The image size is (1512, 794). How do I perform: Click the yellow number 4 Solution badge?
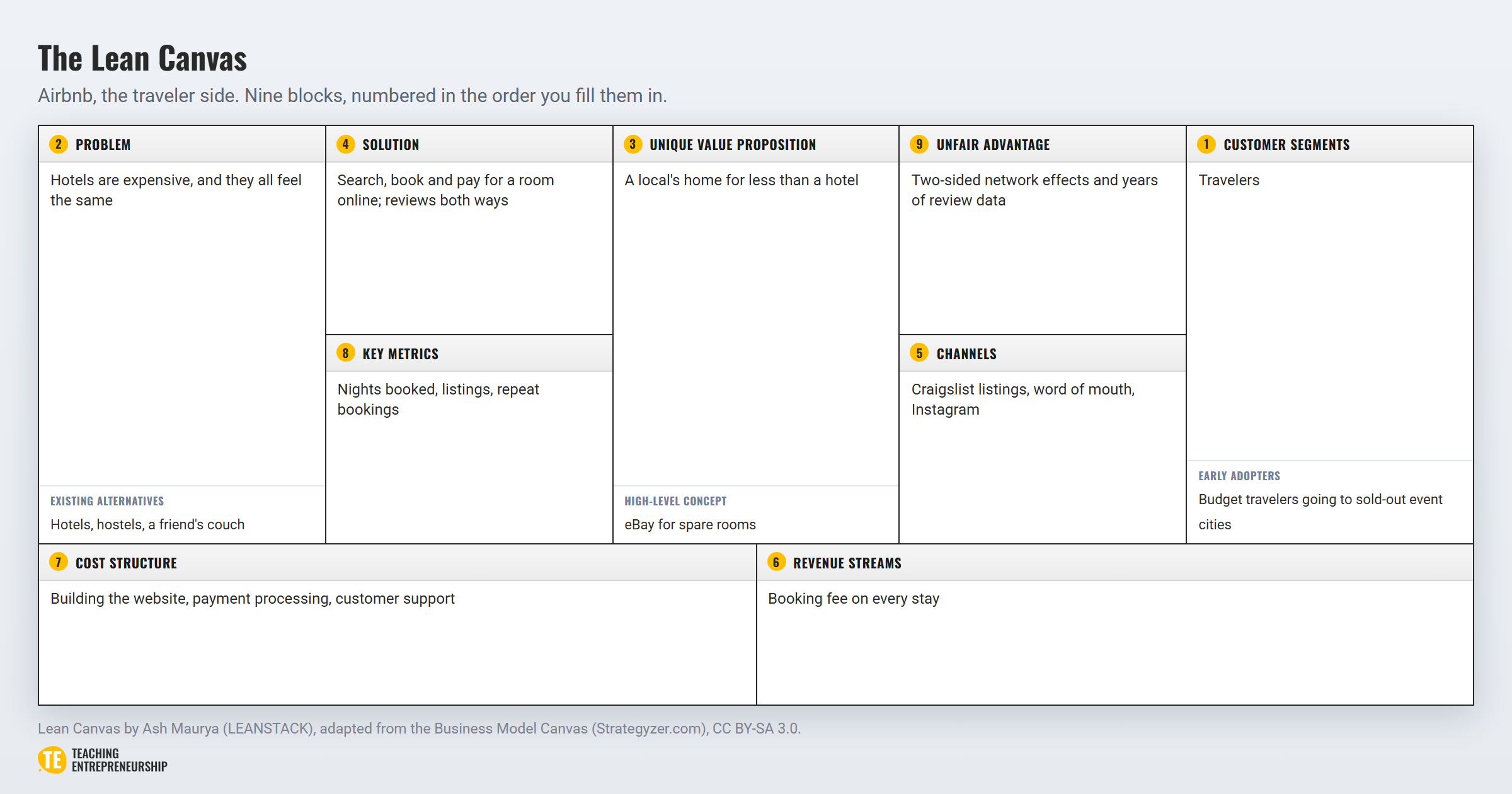click(345, 144)
